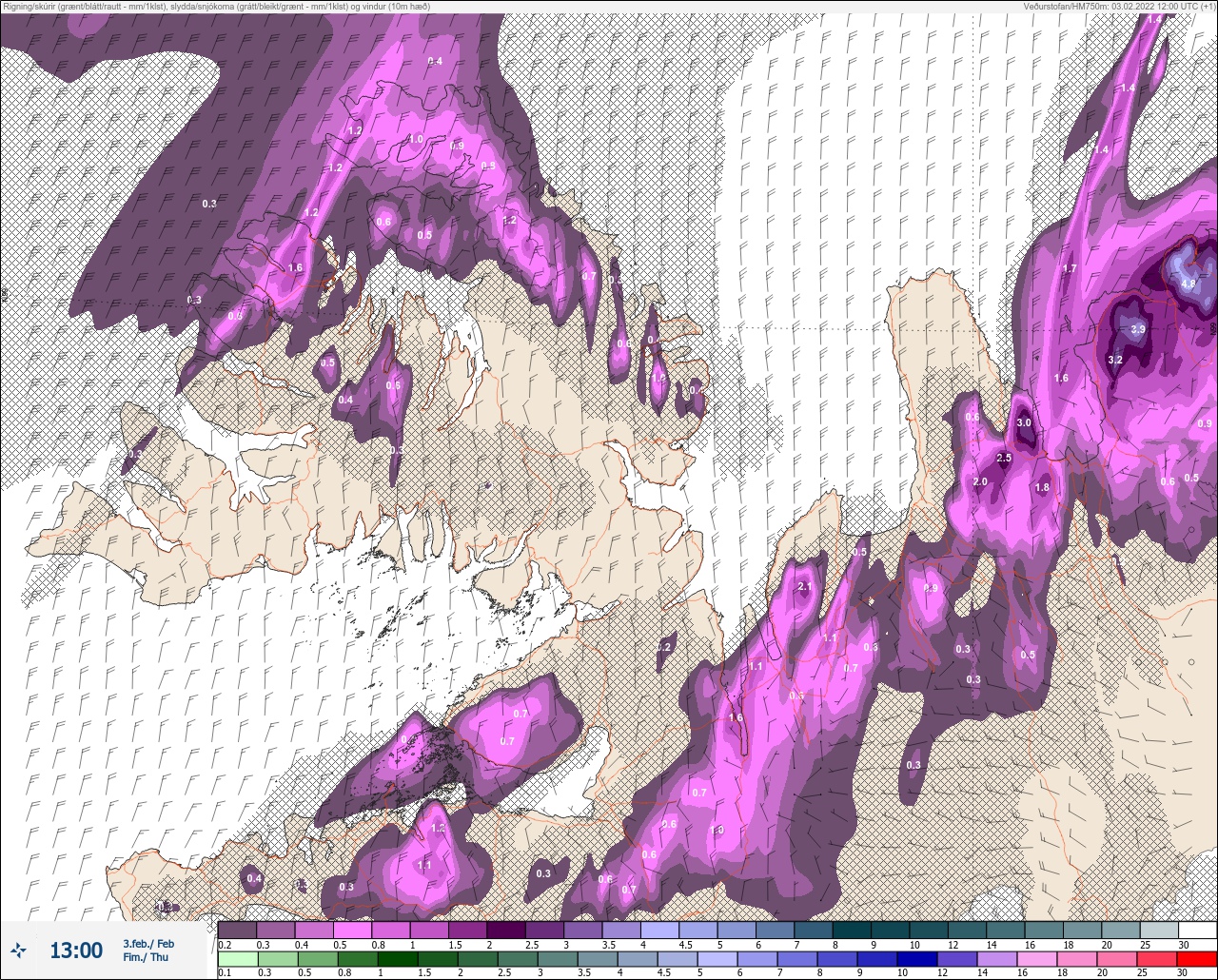The image size is (1218, 980).
Task: Click the 1.7 precipitation value on the map
Action: click(1070, 268)
